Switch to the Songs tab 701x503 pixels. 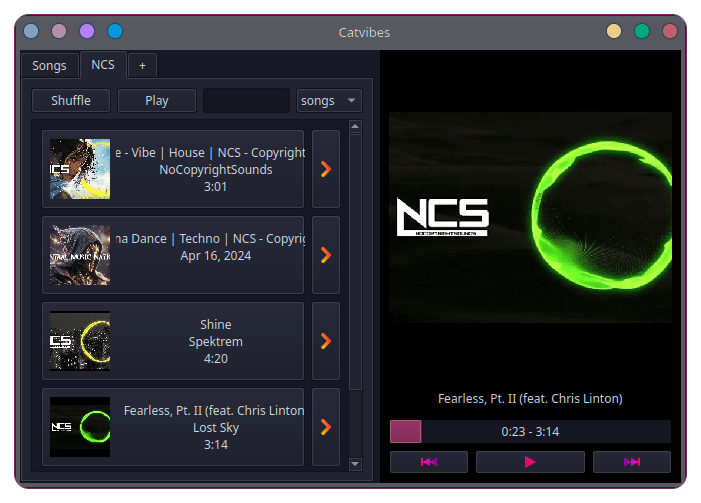coord(49,66)
